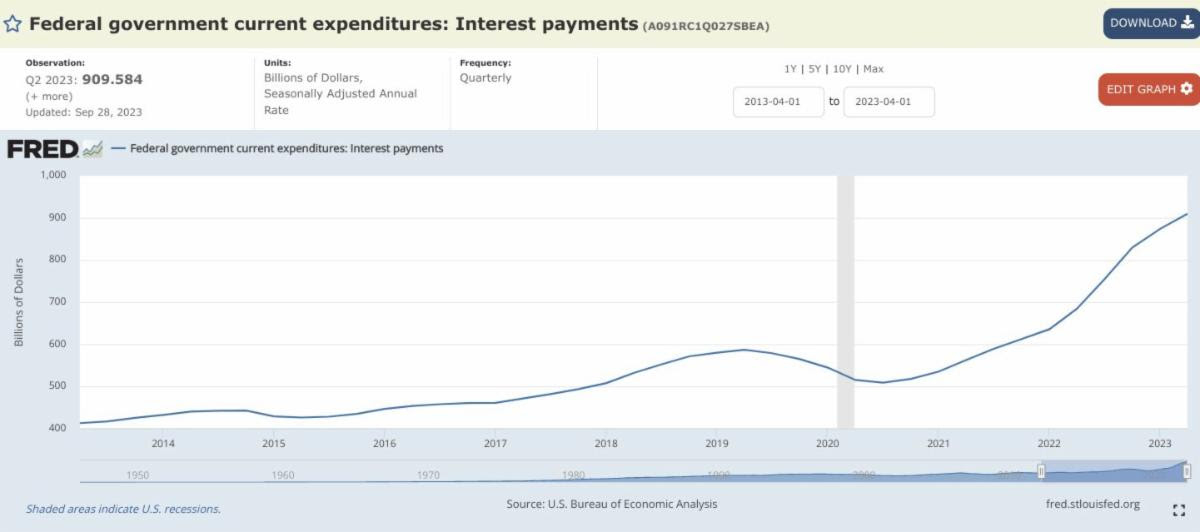Screen dimensions: 1200x532
Task: Expand the "(+ more)" observations link
Action: (x=47, y=96)
